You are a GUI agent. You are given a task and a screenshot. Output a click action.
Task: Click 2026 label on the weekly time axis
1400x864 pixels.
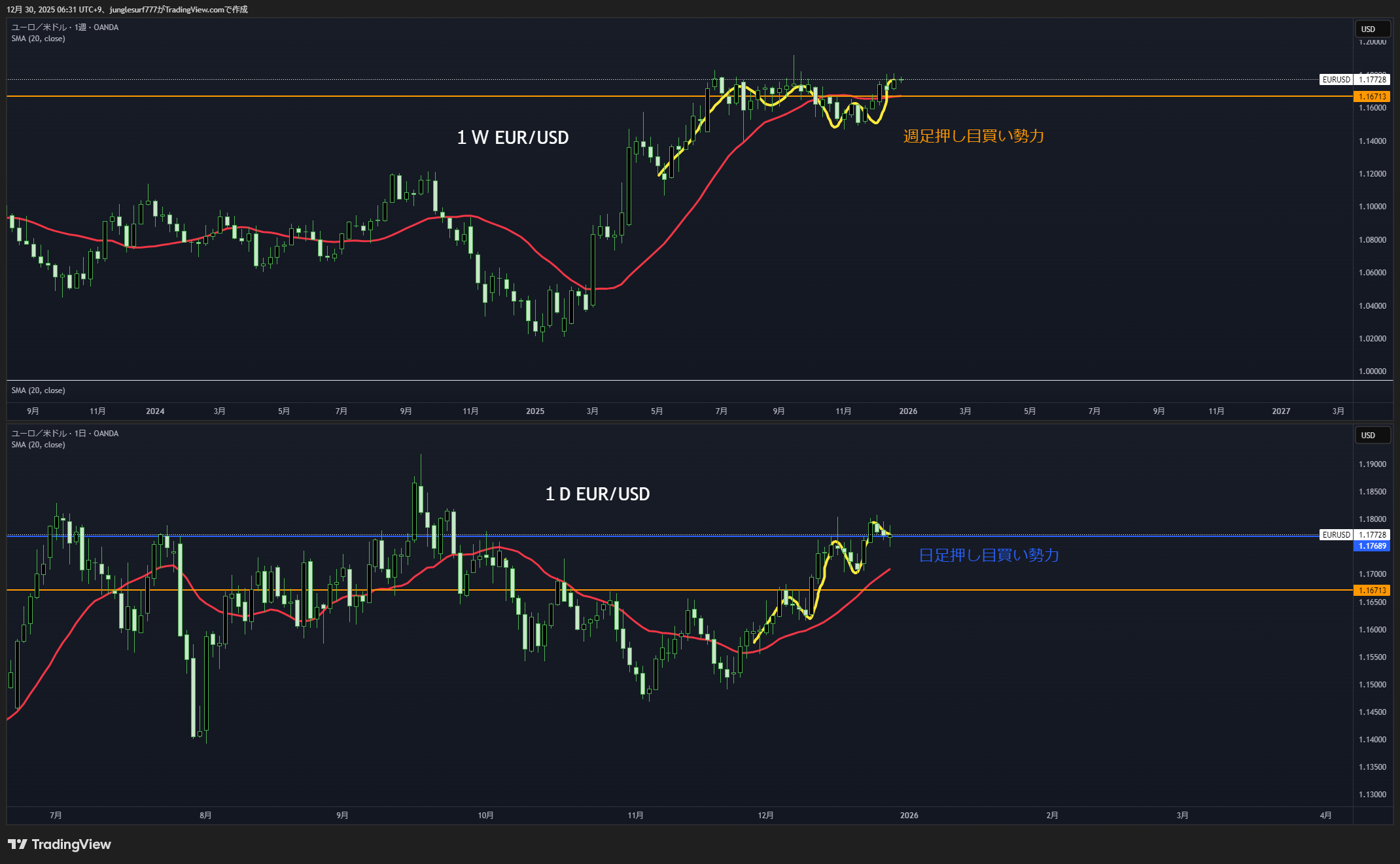(x=908, y=411)
